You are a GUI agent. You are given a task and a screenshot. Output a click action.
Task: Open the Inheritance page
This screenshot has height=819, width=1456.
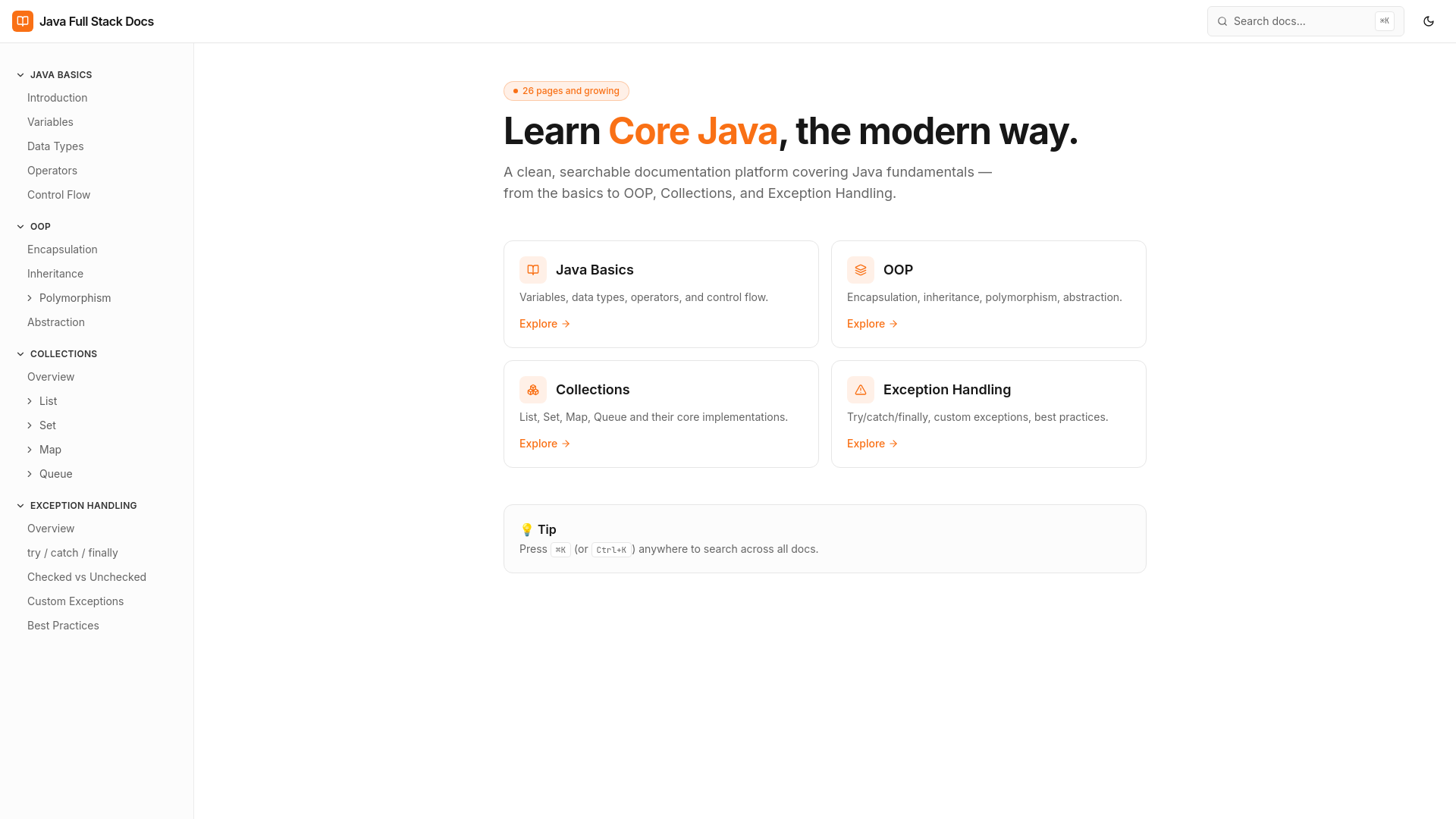(x=55, y=274)
